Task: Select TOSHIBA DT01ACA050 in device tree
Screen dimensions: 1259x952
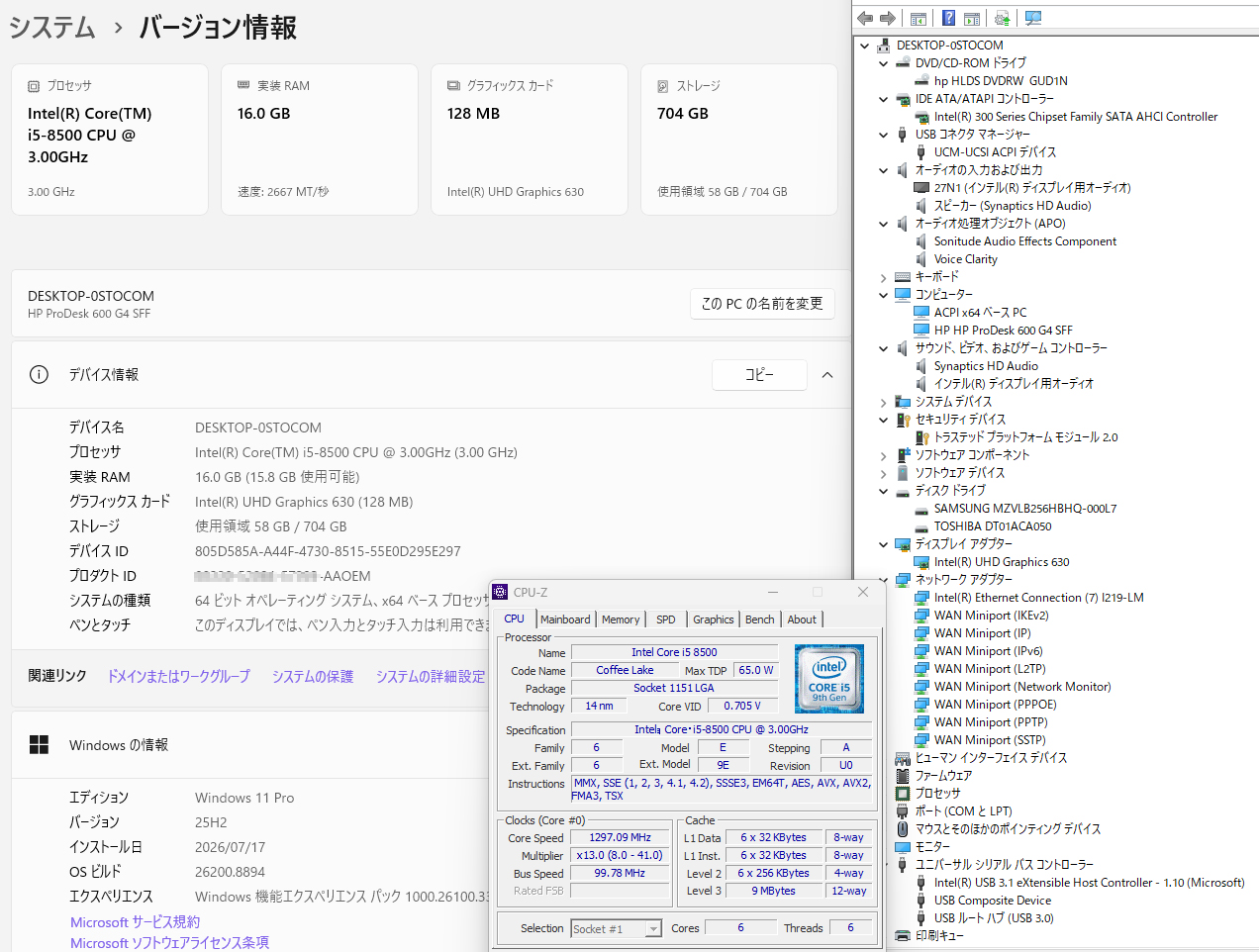Action: tap(993, 526)
